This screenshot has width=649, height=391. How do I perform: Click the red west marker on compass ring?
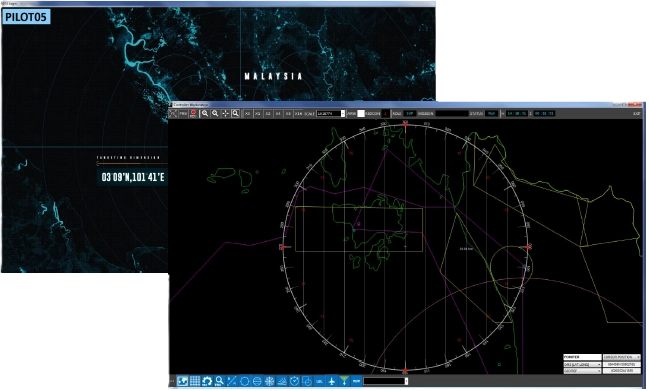[x=282, y=247]
